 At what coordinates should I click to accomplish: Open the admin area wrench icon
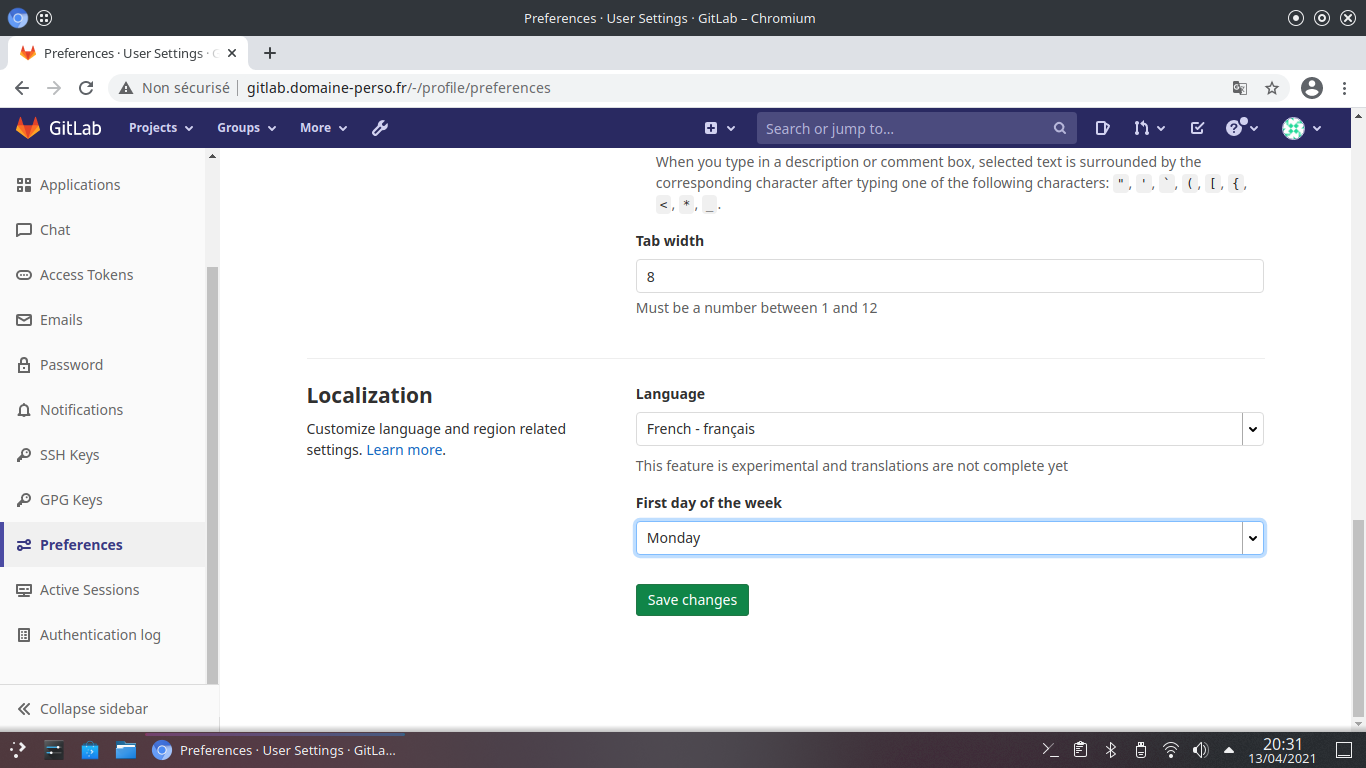coord(380,128)
